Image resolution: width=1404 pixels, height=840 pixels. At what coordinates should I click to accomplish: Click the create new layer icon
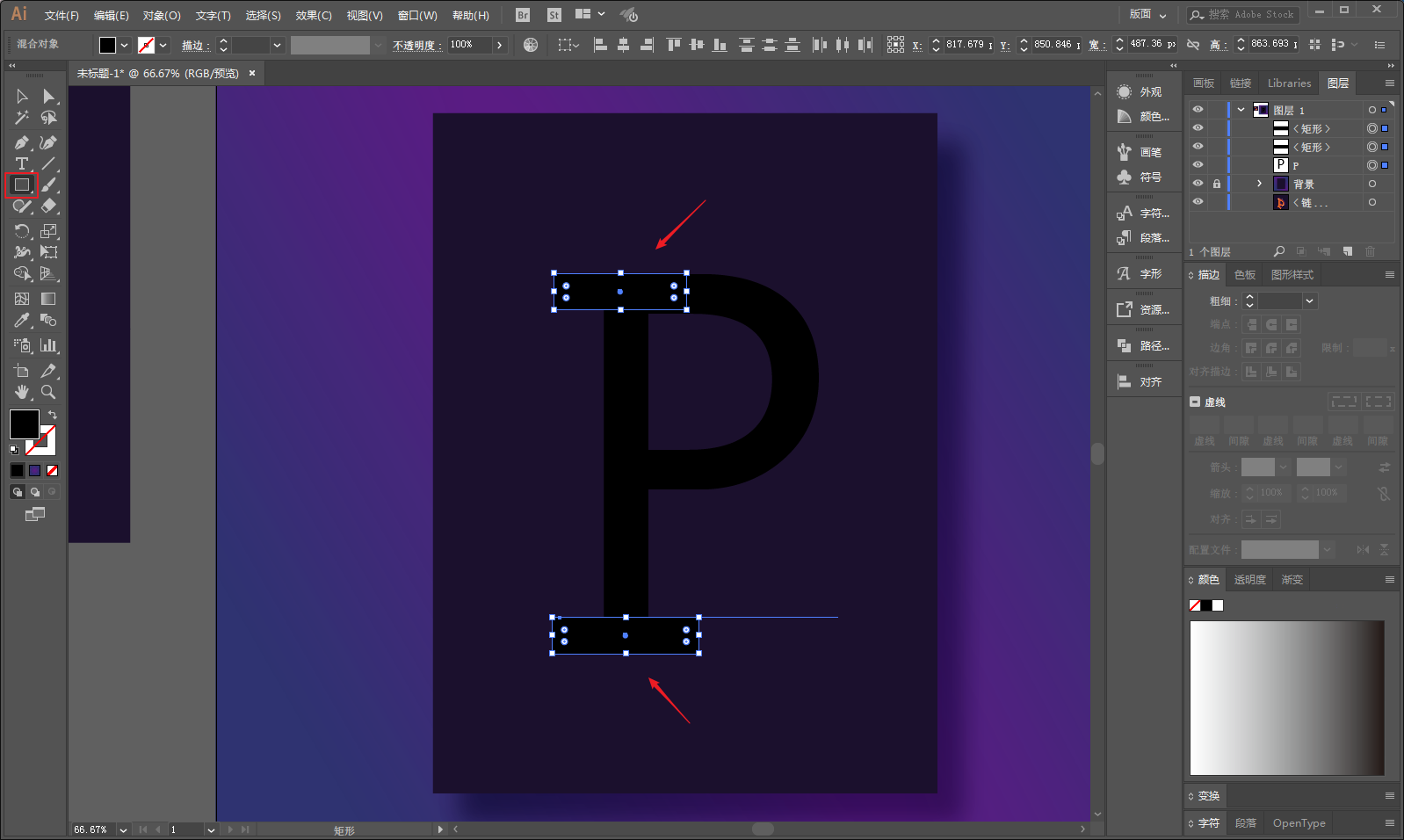[x=1348, y=251]
